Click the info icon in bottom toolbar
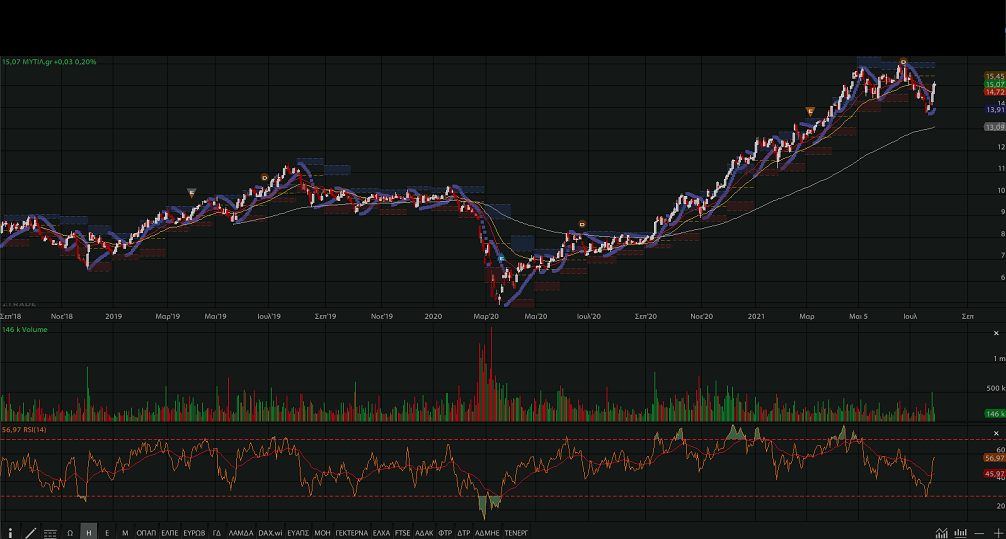The height and width of the screenshot is (539, 1006). click(x=11, y=533)
